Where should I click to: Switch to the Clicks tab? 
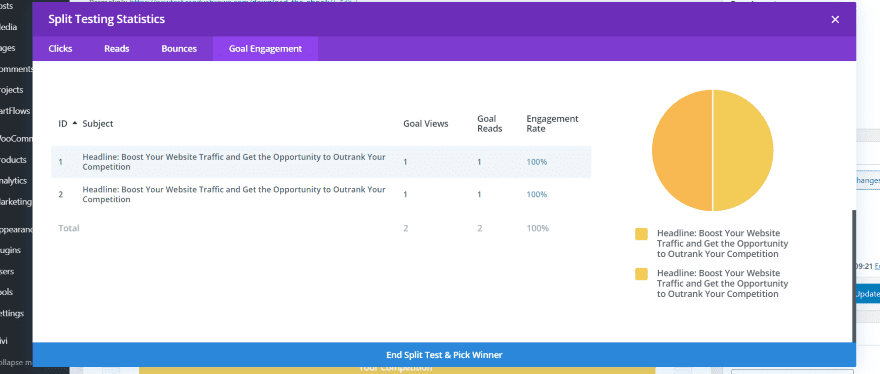coord(60,49)
